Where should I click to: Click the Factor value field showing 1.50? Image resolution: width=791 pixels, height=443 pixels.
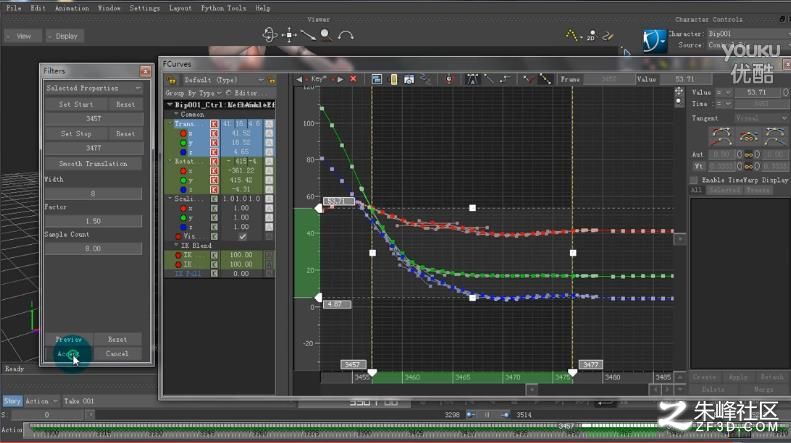(x=93, y=221)
